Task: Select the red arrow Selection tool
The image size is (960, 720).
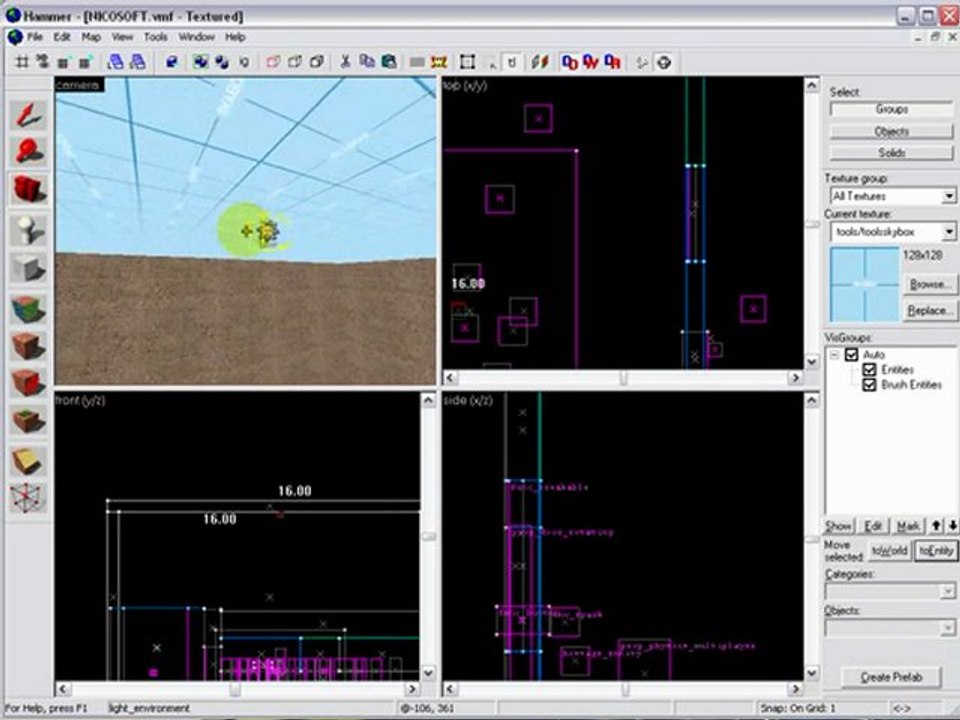Action: pos(29,115)
